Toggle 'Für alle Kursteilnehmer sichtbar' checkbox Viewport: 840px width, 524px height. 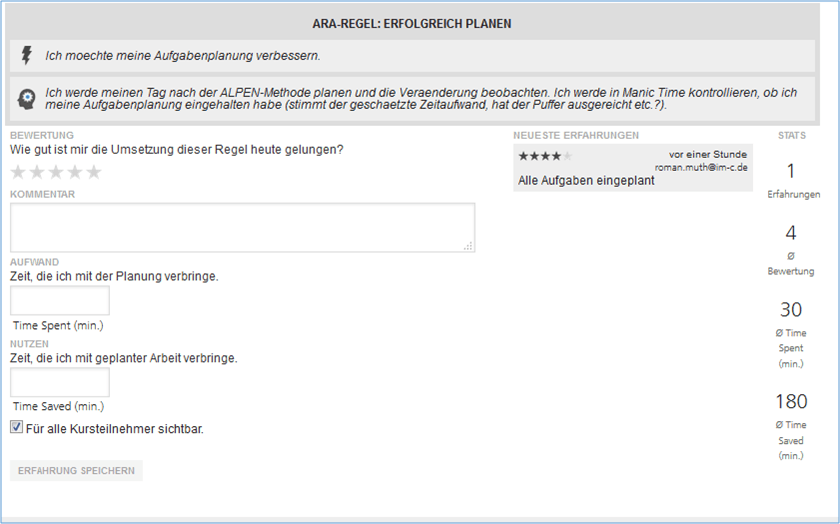coord(16,427)
